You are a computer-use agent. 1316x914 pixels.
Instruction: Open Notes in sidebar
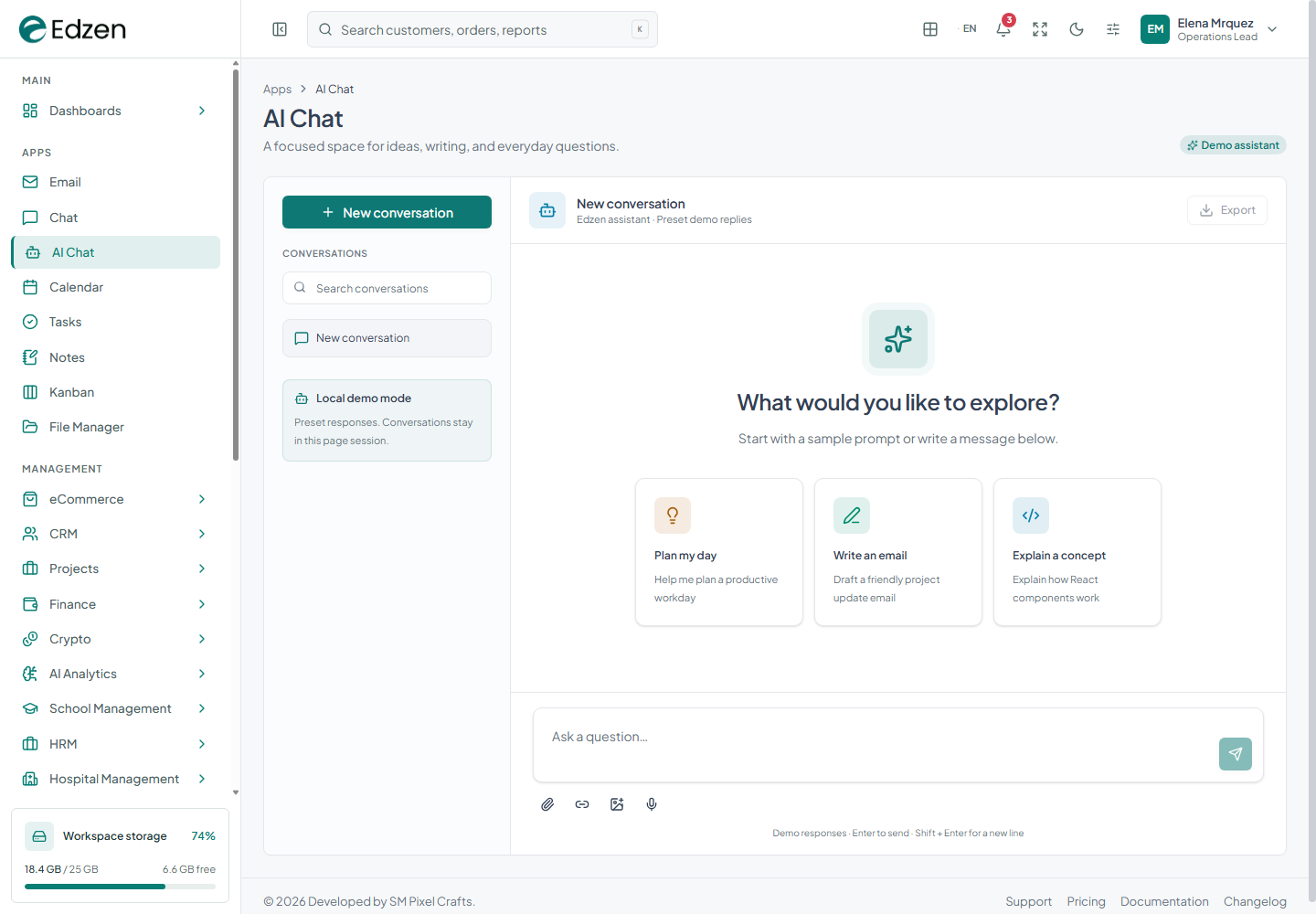(x=115, y=357)
